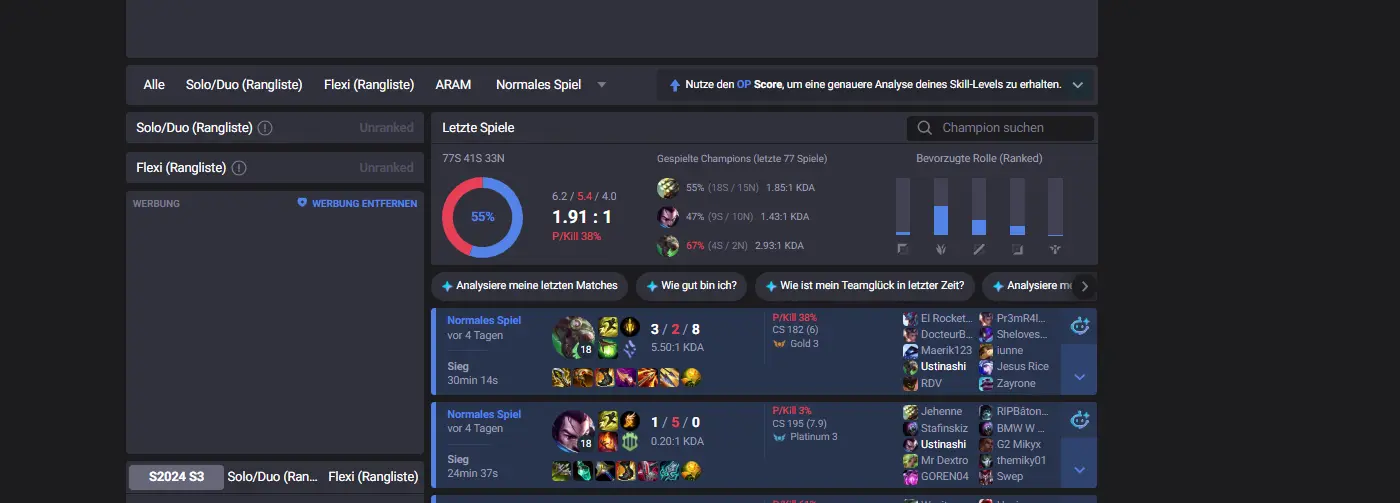This screenshot has height=503, width=1400.
Task: Click info icon beside Flexi (Rangliste) rank
Action: (240, 168)
